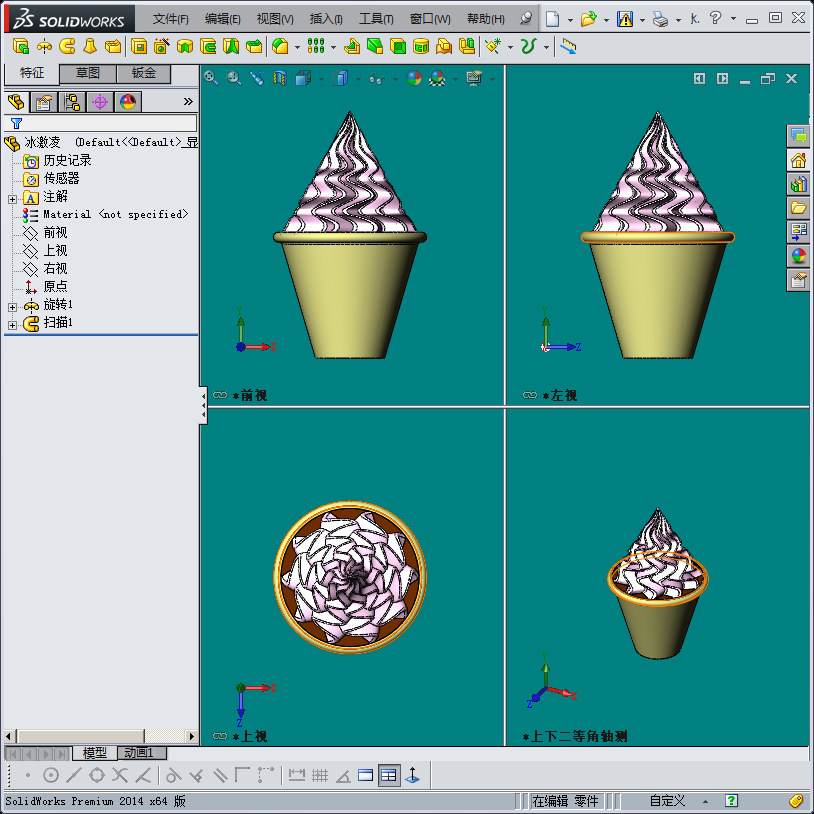The height and width of the screenshot is (814, 814).
Task: Open the DisplayManager tab icon
Action: pos(128,102)
